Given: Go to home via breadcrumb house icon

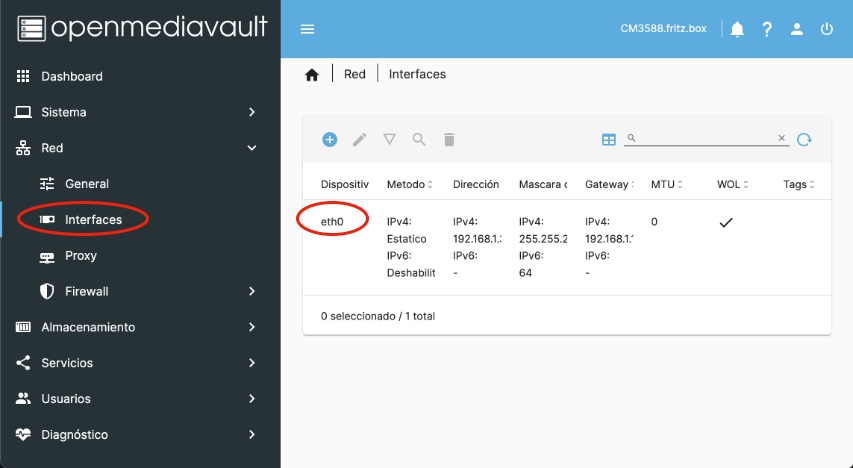Looking at the screenshot, I should tap(312, 75).
